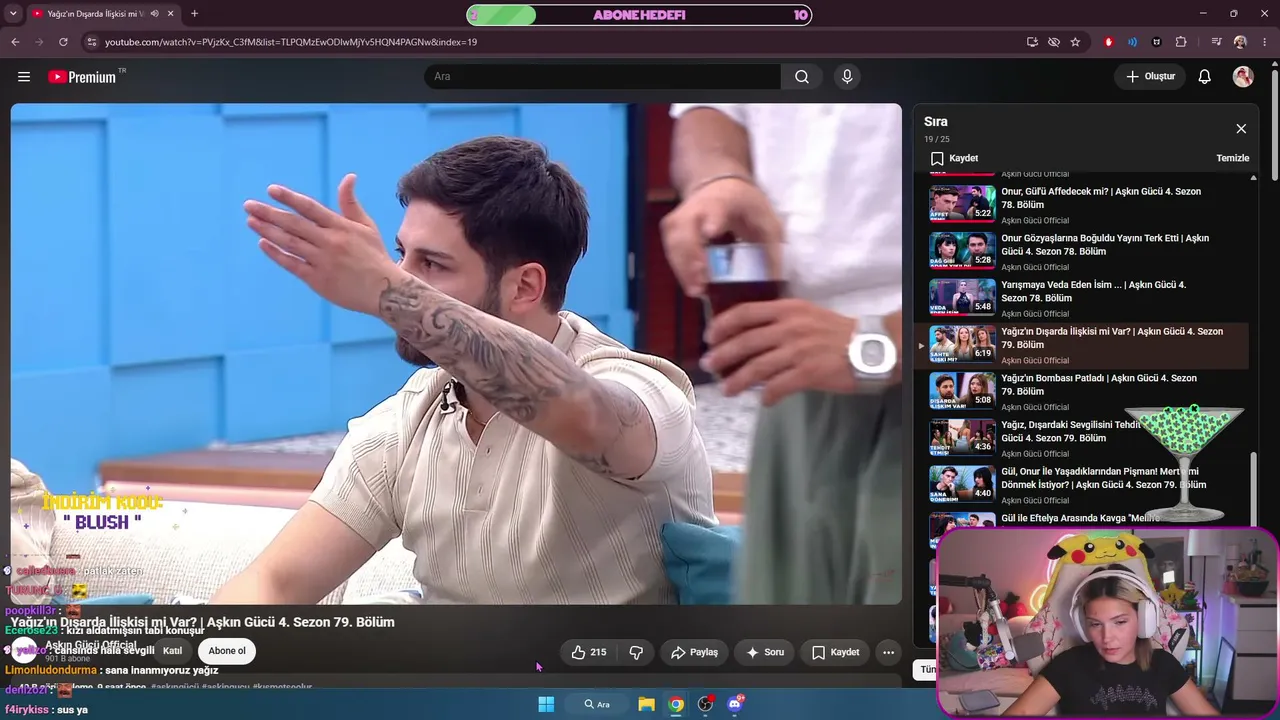This screenshot has width=1280, height=720.
Task: Open a new browser tab
Action: (194, 14)
